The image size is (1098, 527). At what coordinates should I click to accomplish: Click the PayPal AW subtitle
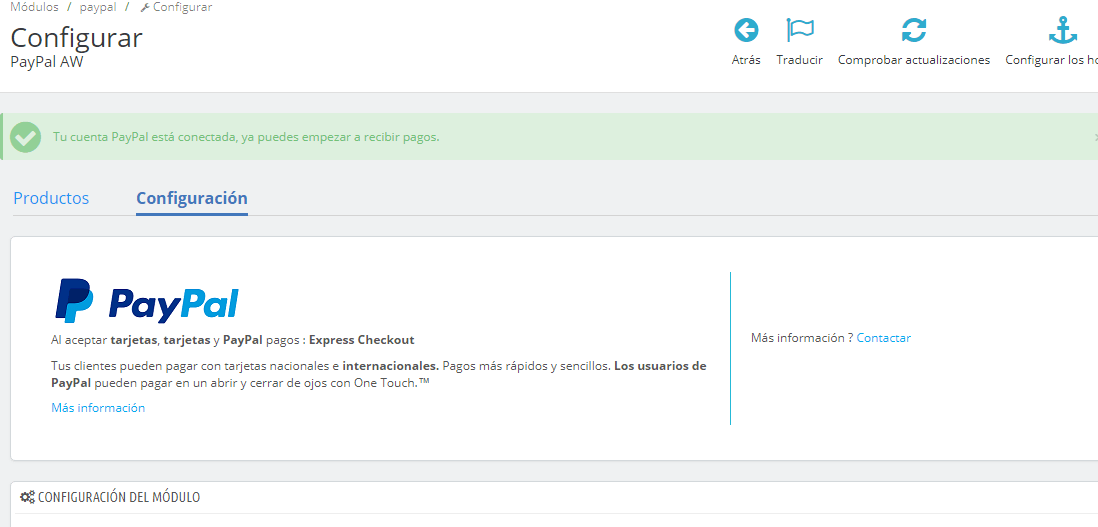(x=47, y=61)
